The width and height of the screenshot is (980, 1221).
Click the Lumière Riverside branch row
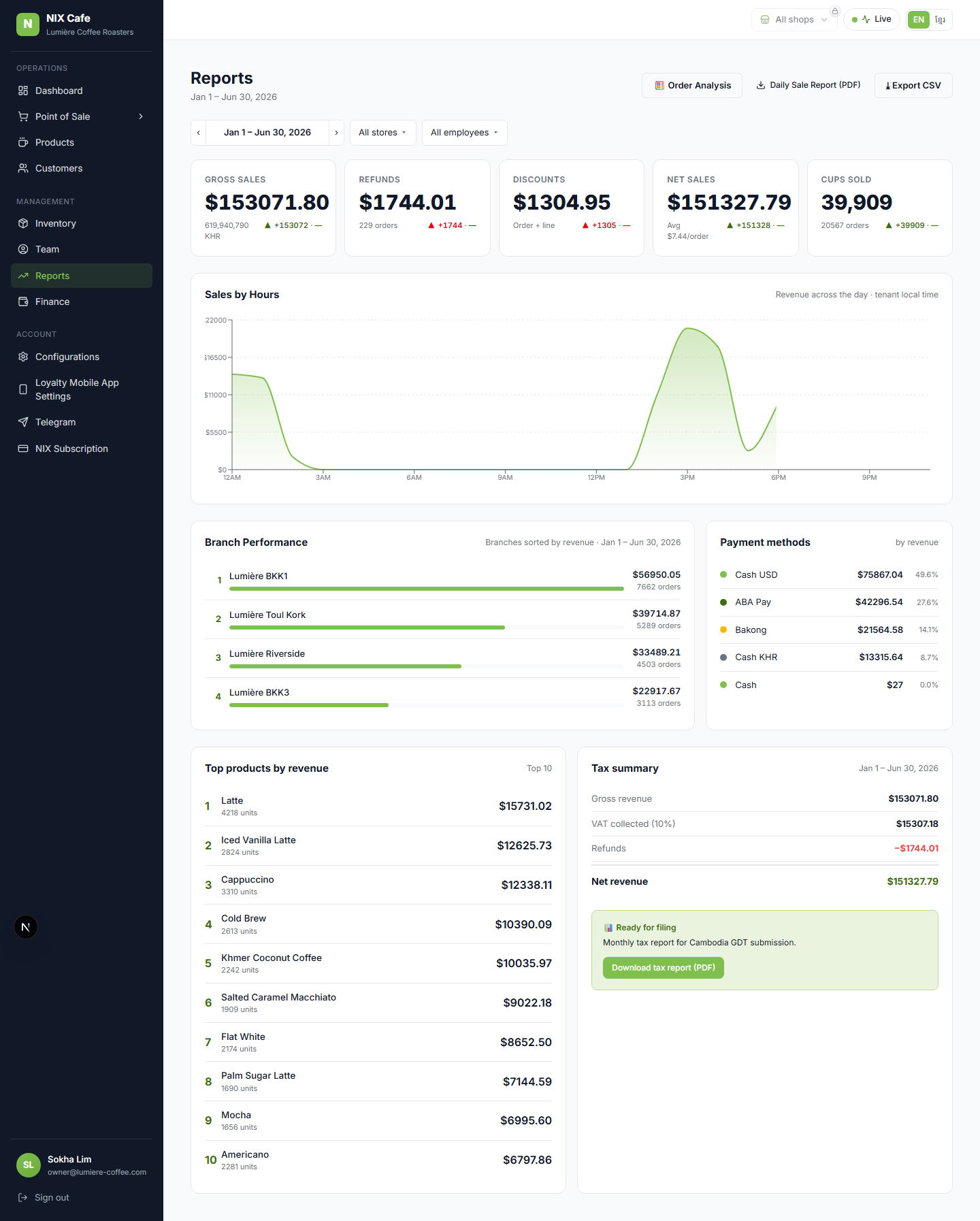pos(442,658)
